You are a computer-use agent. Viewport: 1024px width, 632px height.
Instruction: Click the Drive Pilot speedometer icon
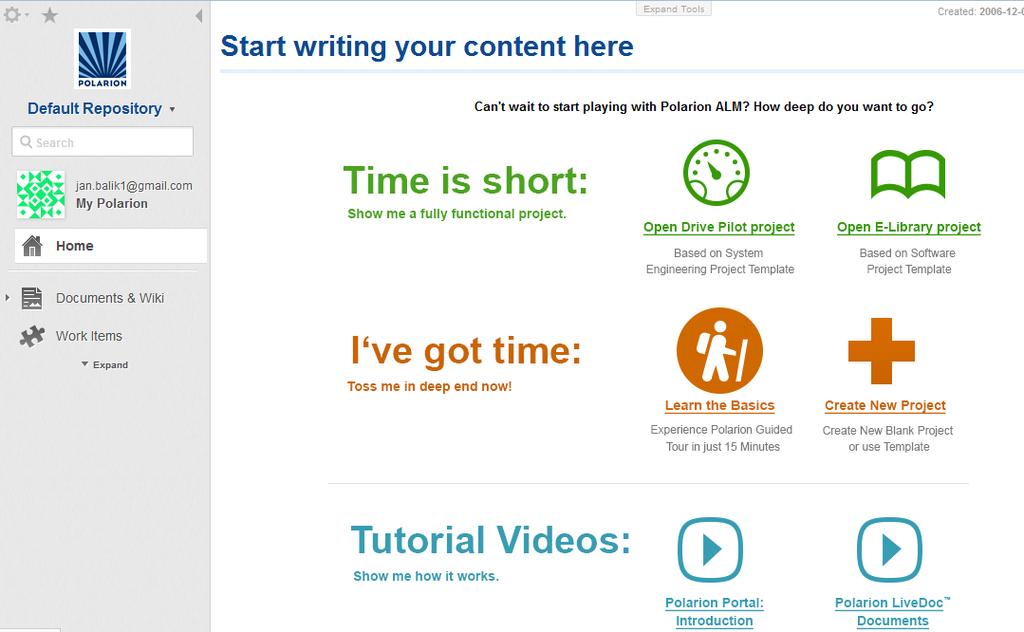click(x=716, y=173)
